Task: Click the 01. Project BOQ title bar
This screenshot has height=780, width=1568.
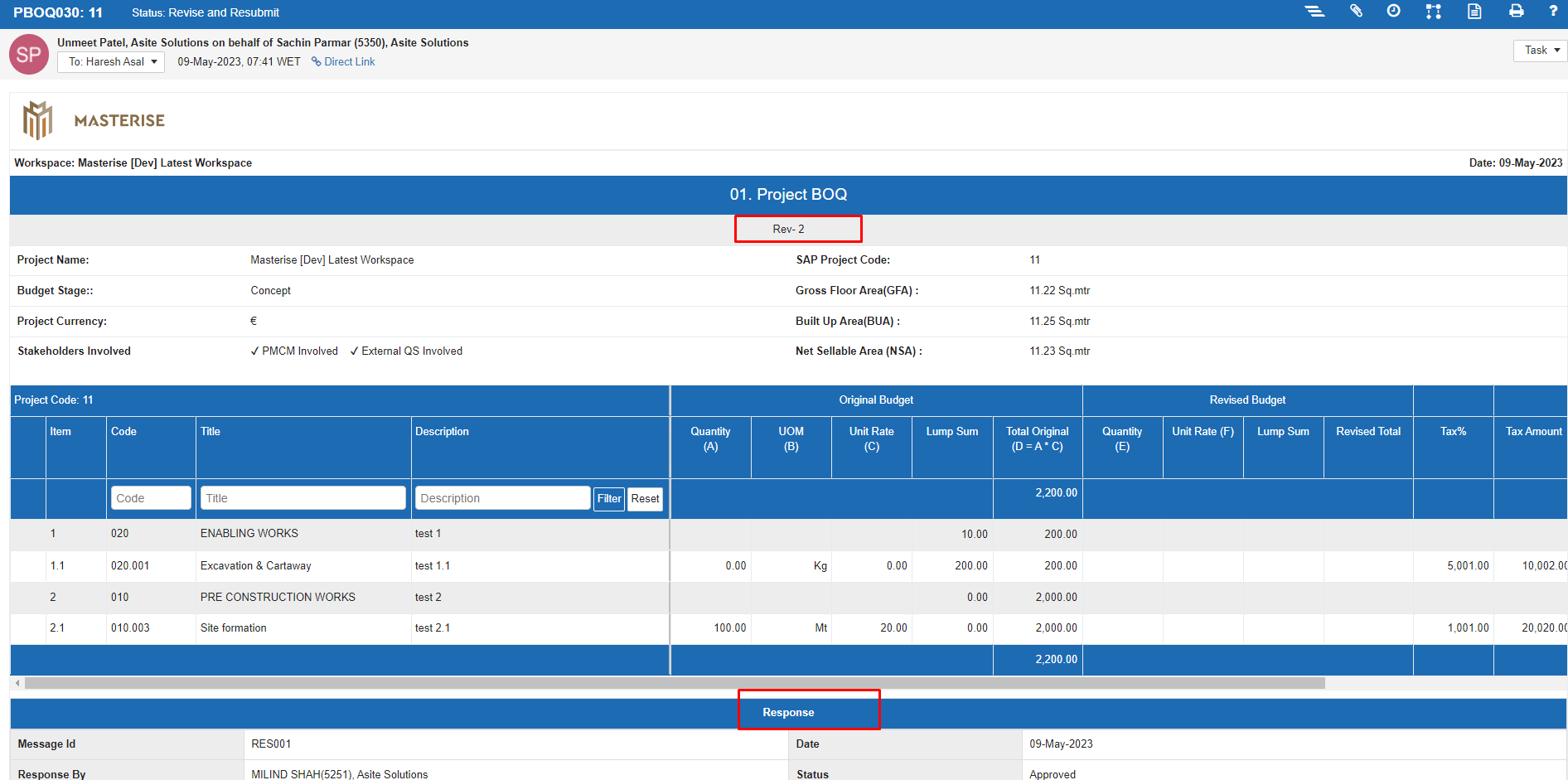Action: 788,195
